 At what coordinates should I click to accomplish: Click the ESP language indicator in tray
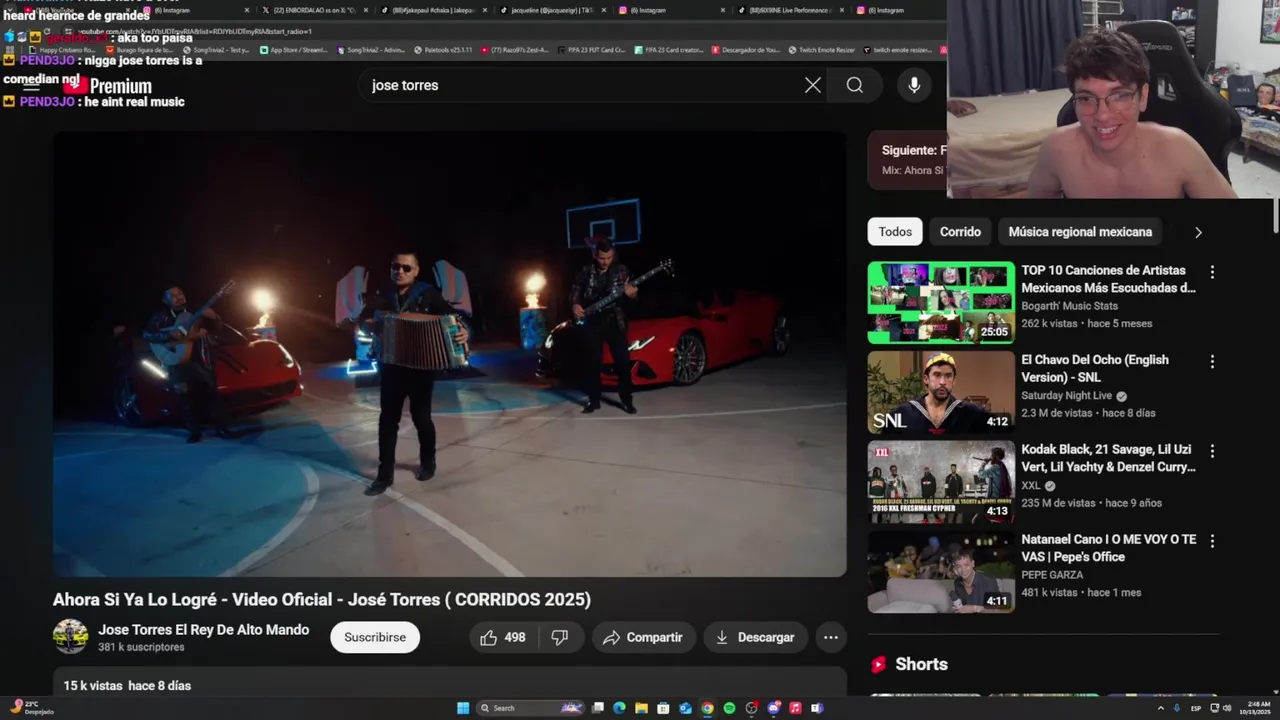[1196, 708]
